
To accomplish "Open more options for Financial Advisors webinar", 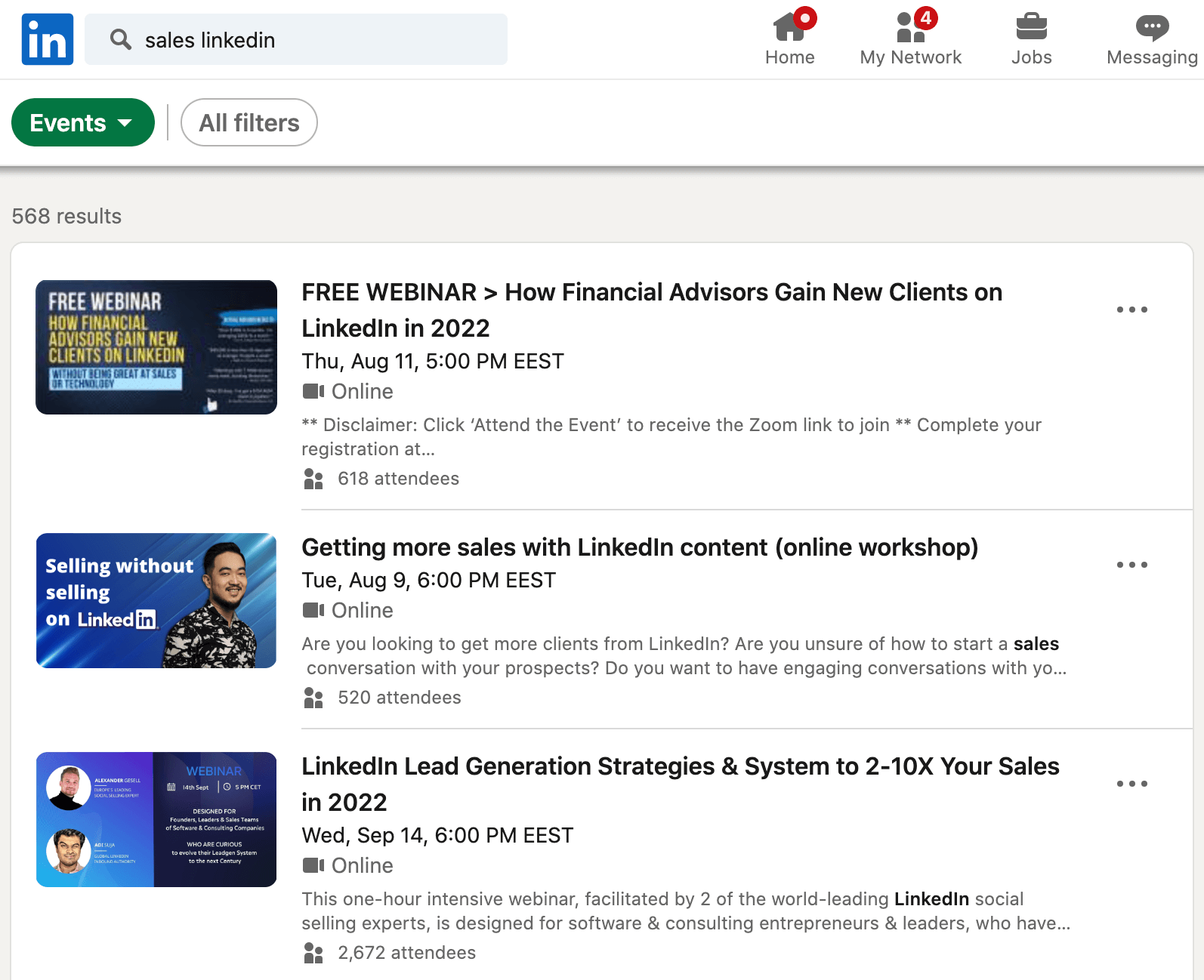I will [1131, 310].
